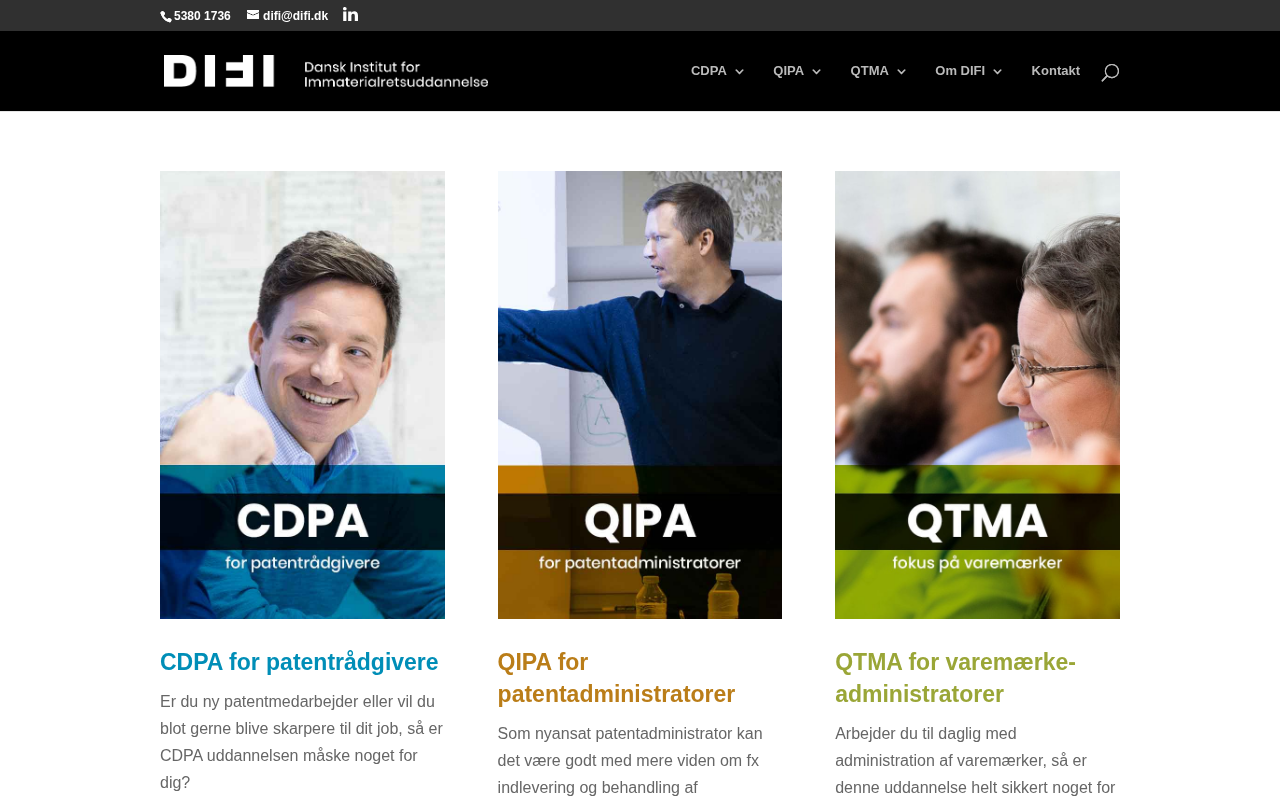The height and width of the screenshot is (800, 1280).
Task: Click the CDPA course image
Action: 302,395
